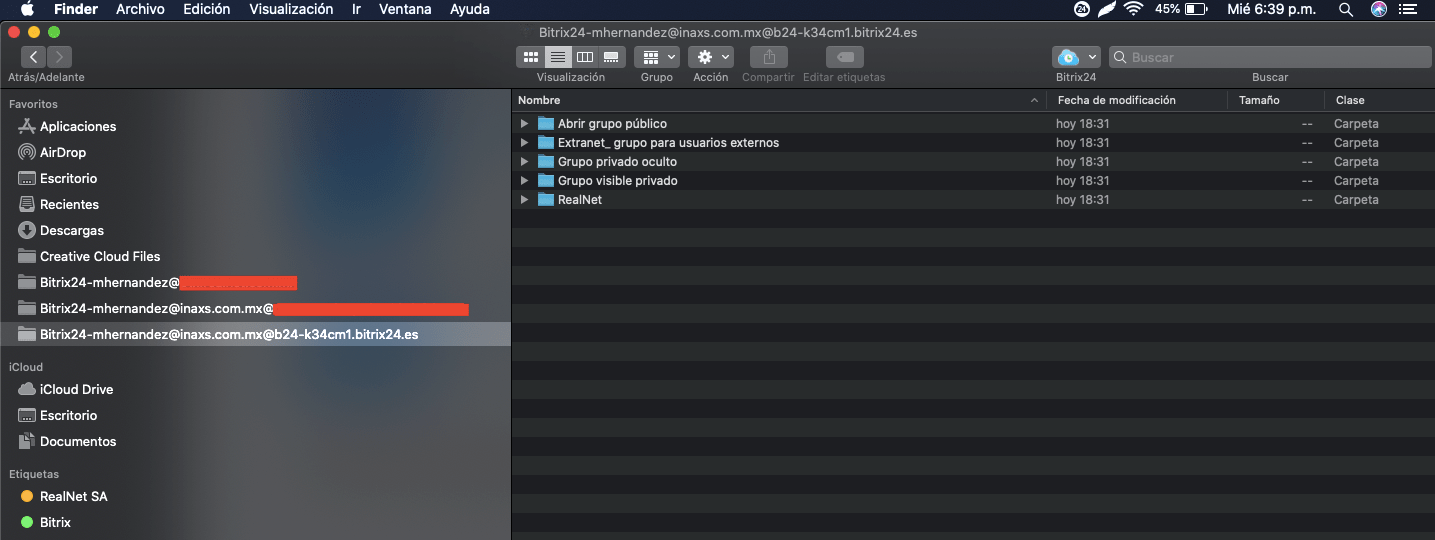
Task: Click the Compartir share button
Action: (x=769, y=57)
